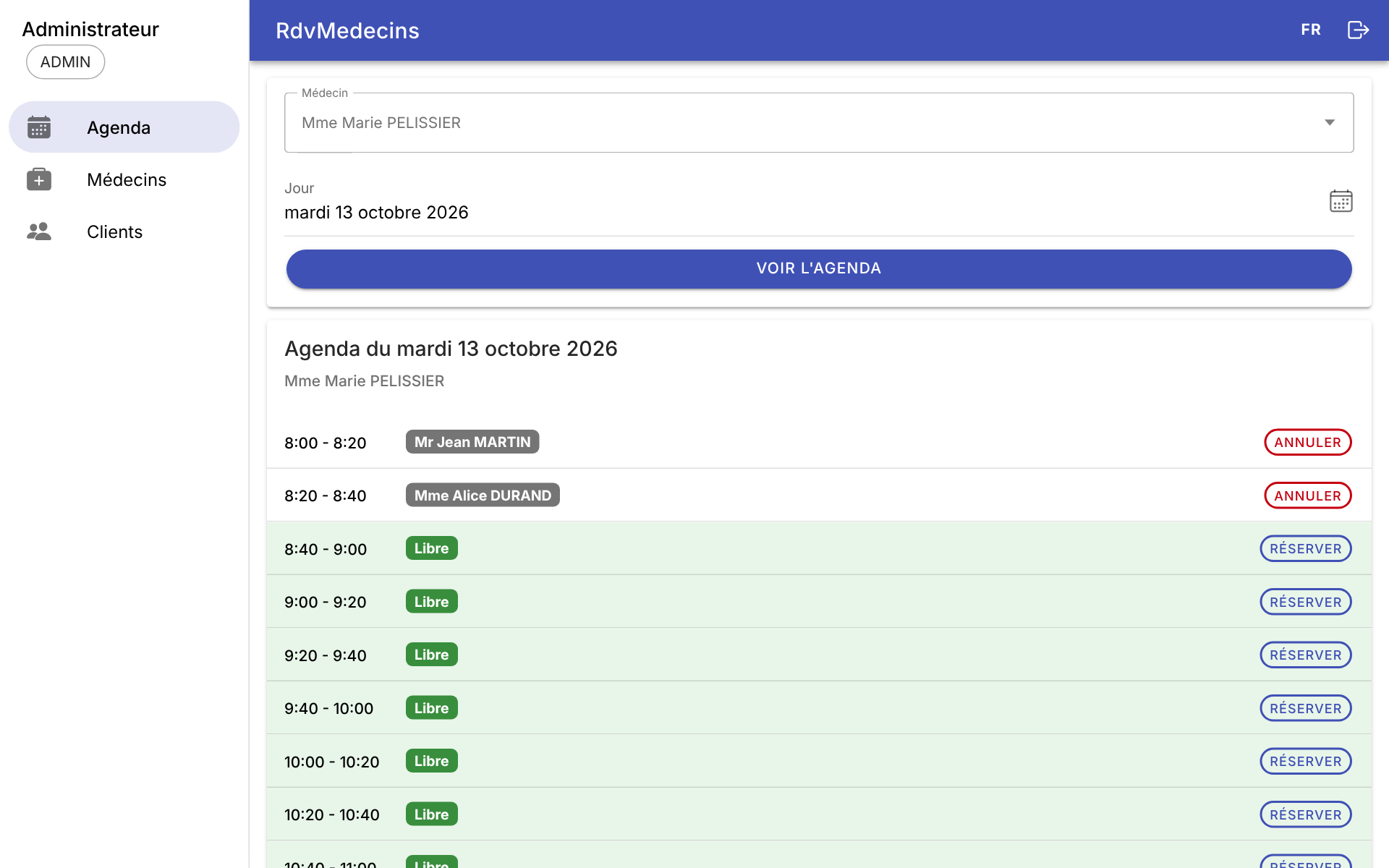Reserve the 8:40 - 9:00 slot
Image resolution: width=1389 pixels, height=868 pixels.
coord(1306,549)
